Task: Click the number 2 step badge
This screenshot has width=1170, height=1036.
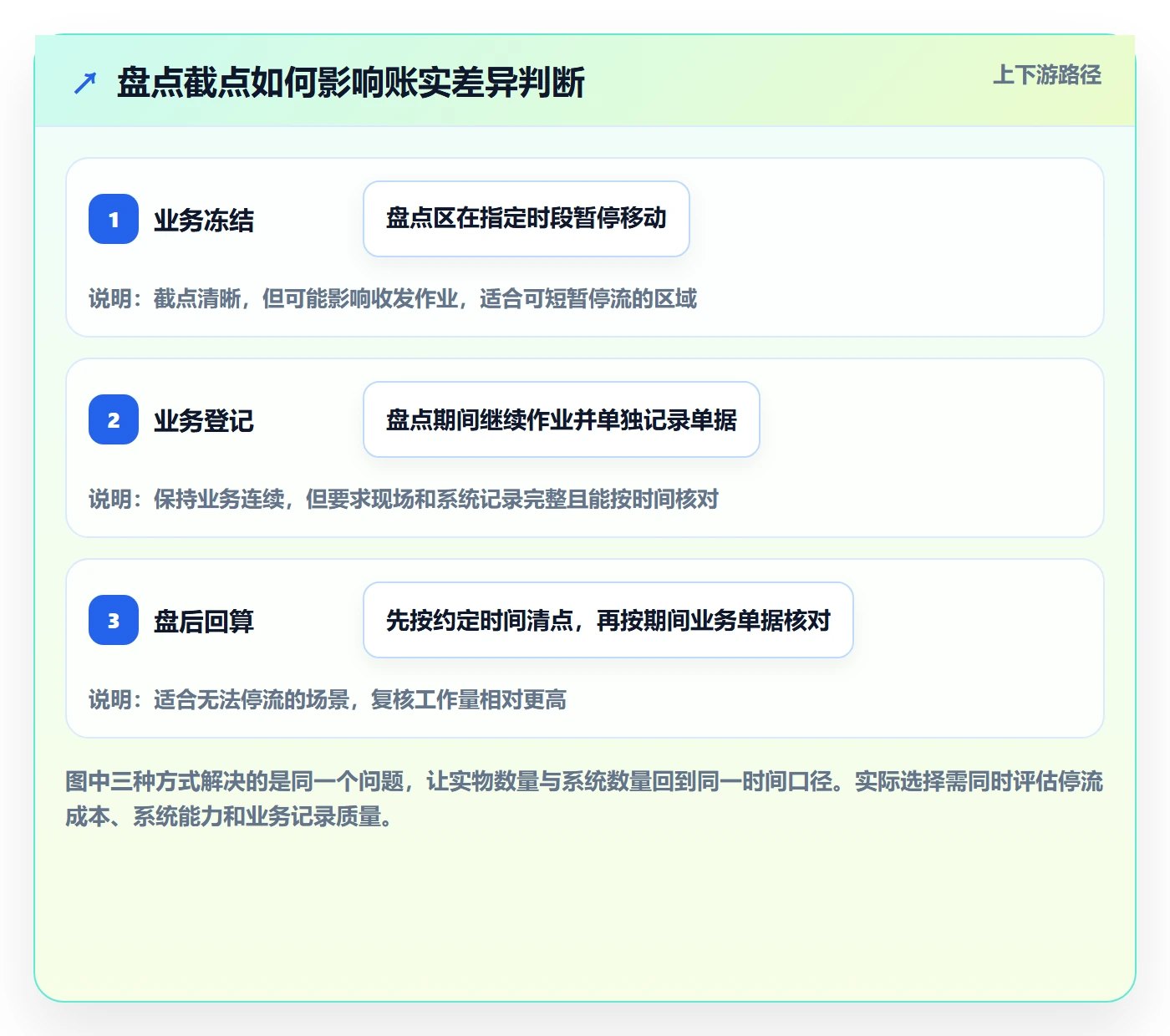Action: [114, 419]
